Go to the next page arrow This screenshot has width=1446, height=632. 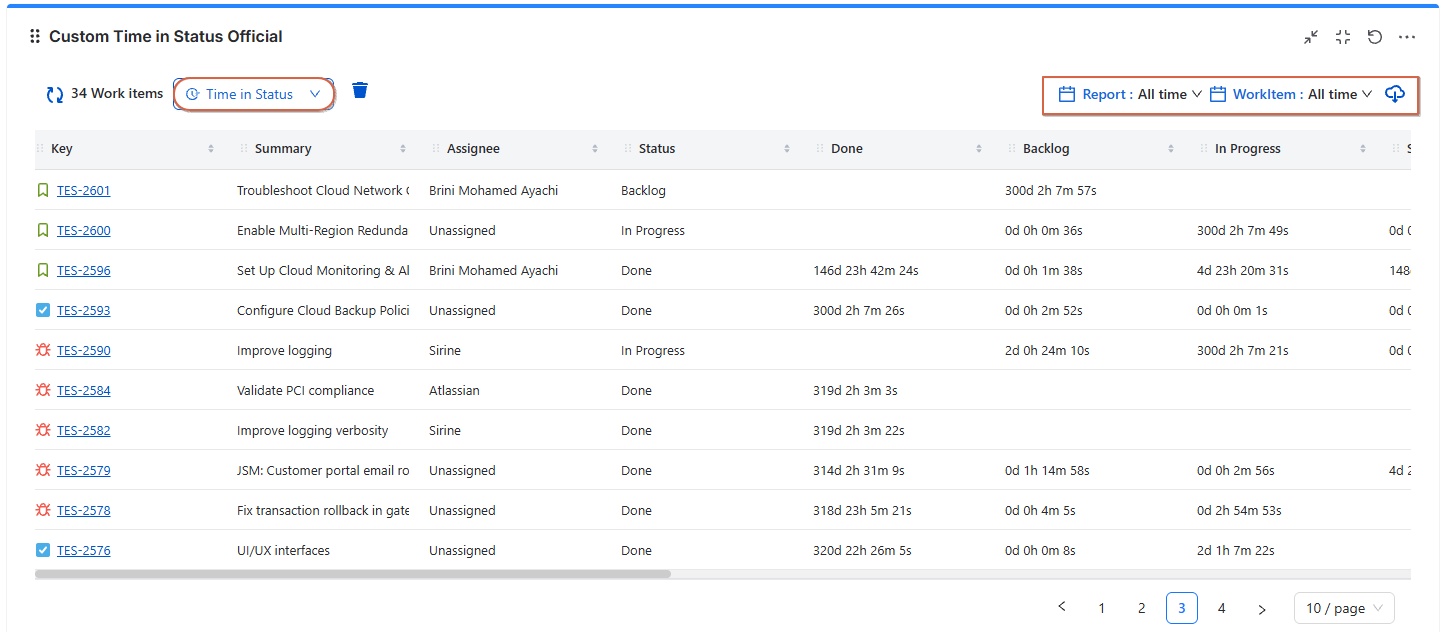pyautogui.click(x=1262, y=608)
